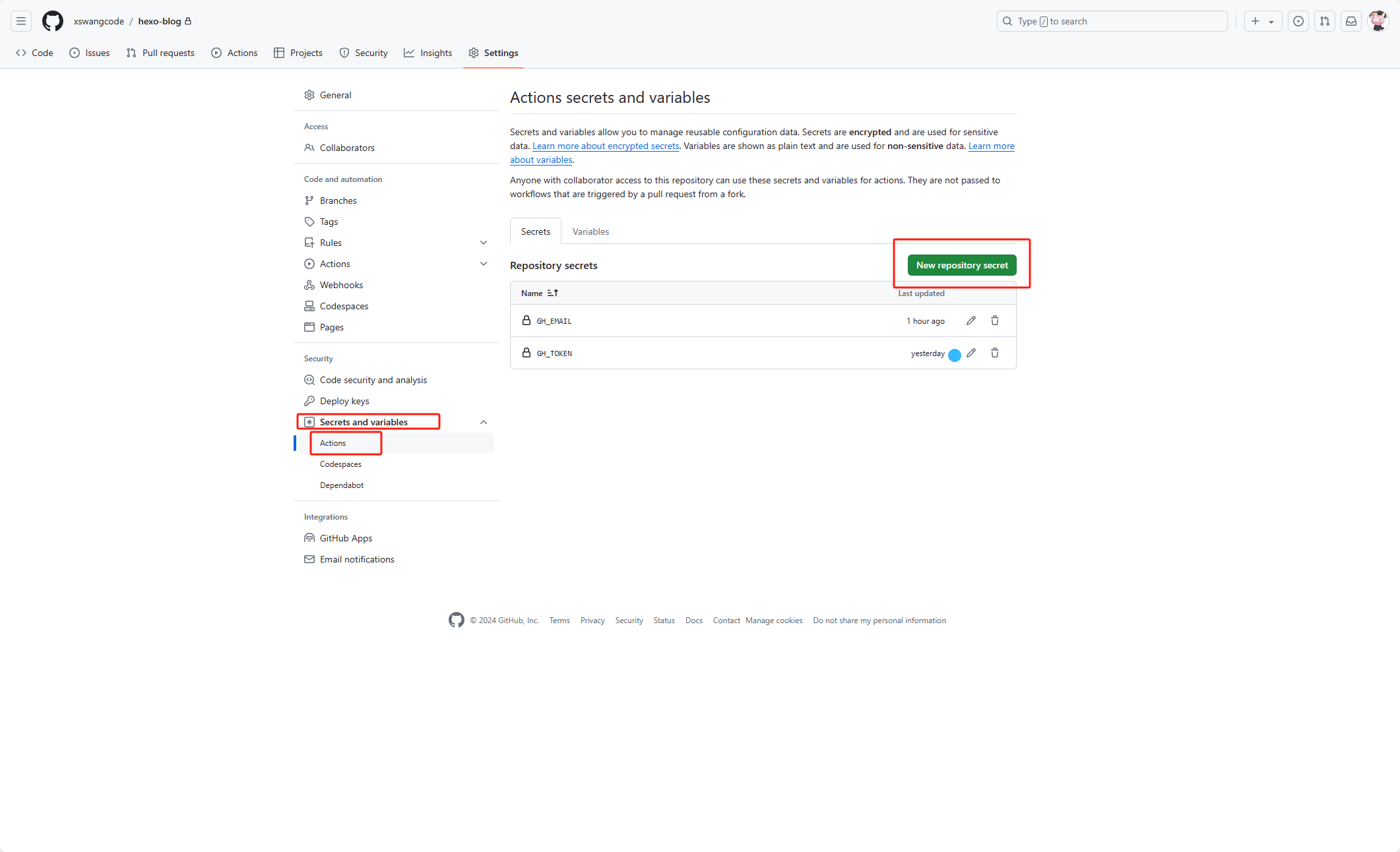Open the hamburger navigation menu

point(21,21)
